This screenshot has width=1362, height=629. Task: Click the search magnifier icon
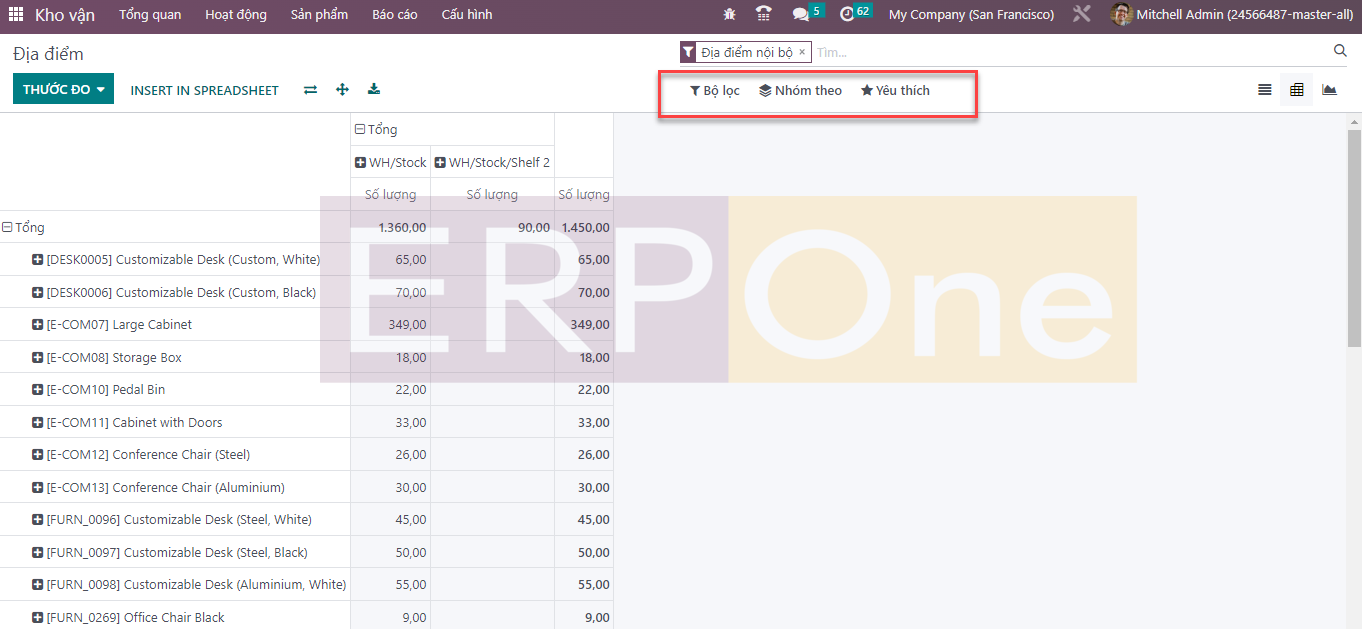pyautogui.click(x=1340, y=51)
